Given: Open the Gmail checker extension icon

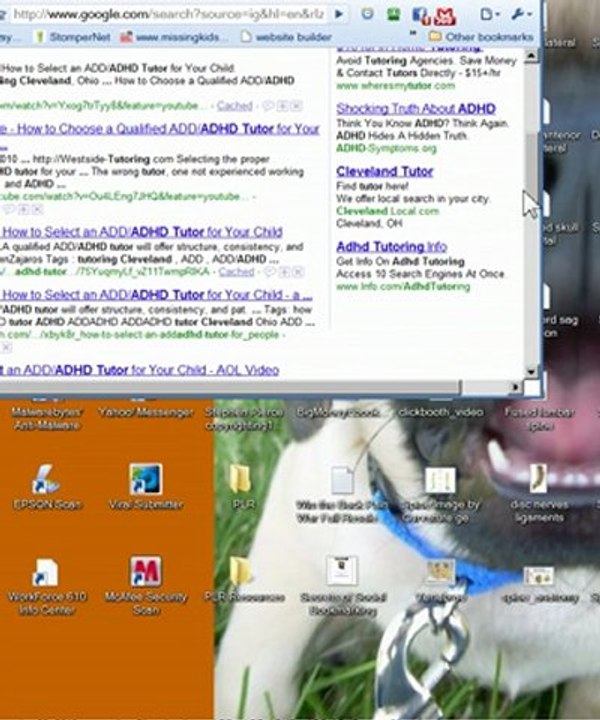Looking at the screenshot, I should 444,16.
